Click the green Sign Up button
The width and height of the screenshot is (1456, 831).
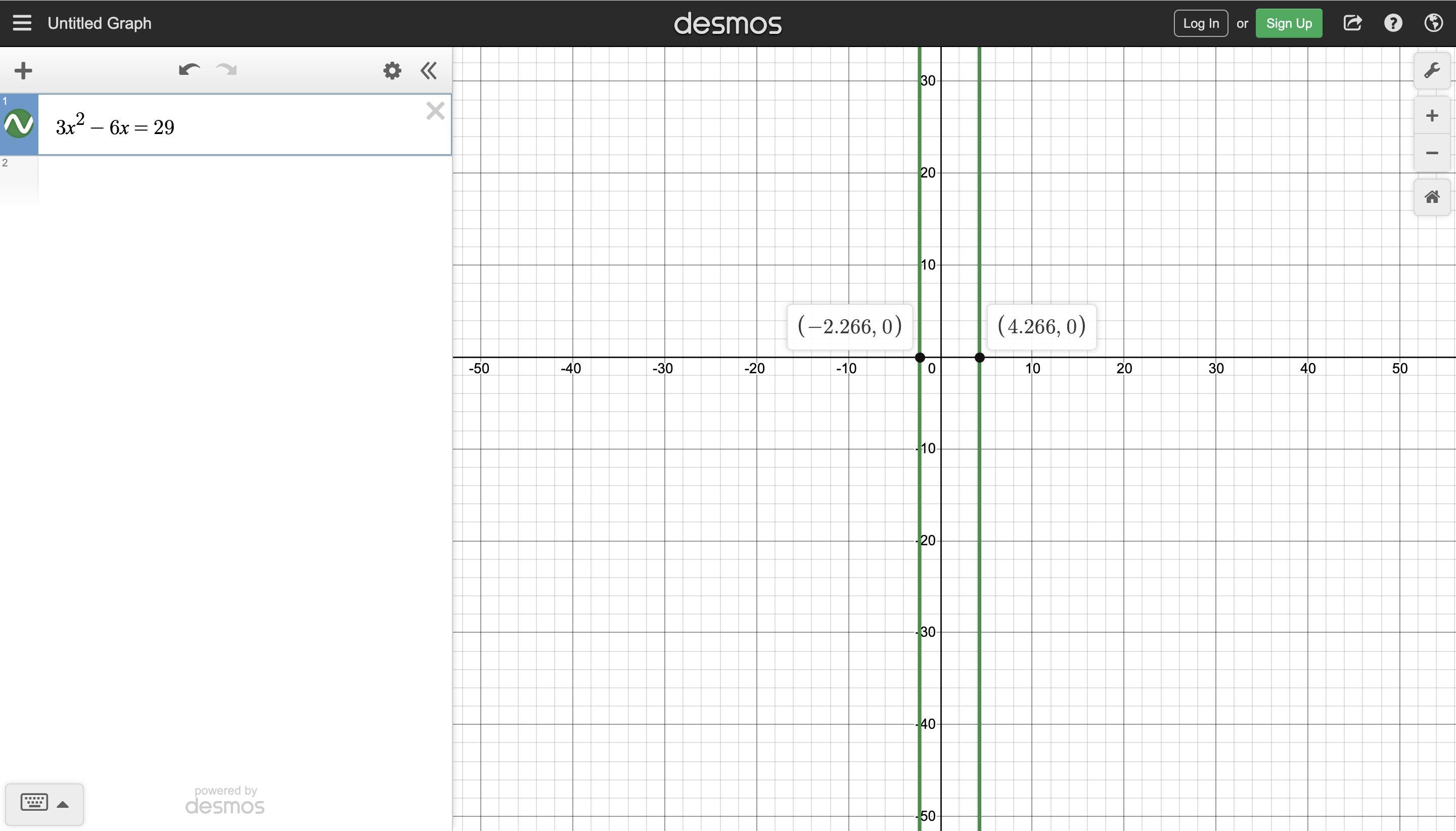pyautogui.click(x=1288, y=23)
